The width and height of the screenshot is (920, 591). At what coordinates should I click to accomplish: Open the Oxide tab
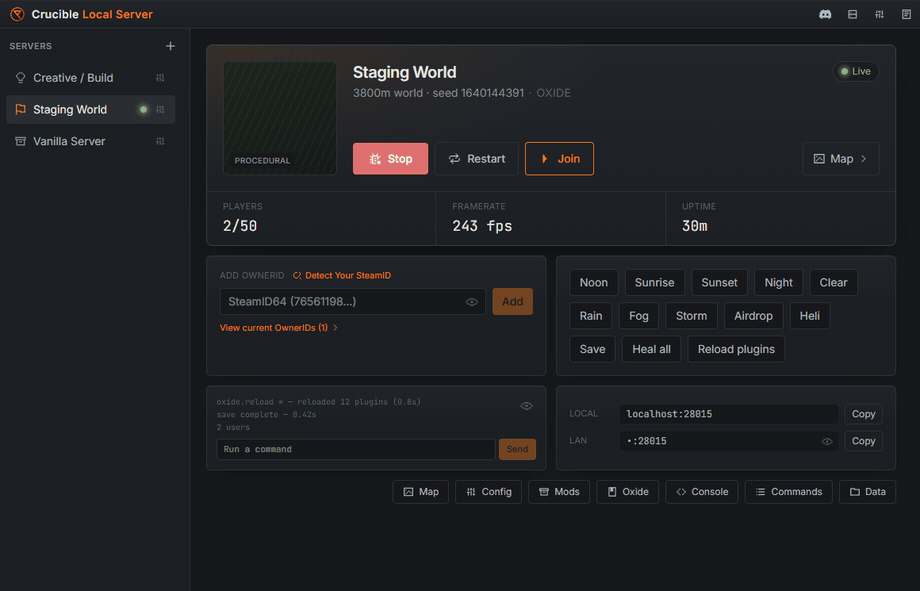point(627,492)
